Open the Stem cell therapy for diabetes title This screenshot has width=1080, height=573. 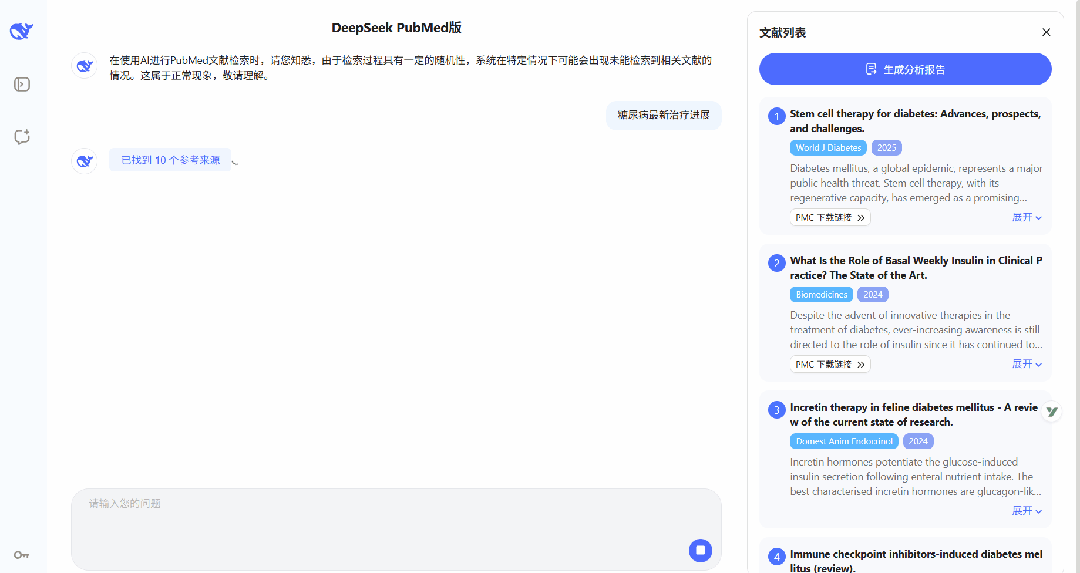pos(915,121)
